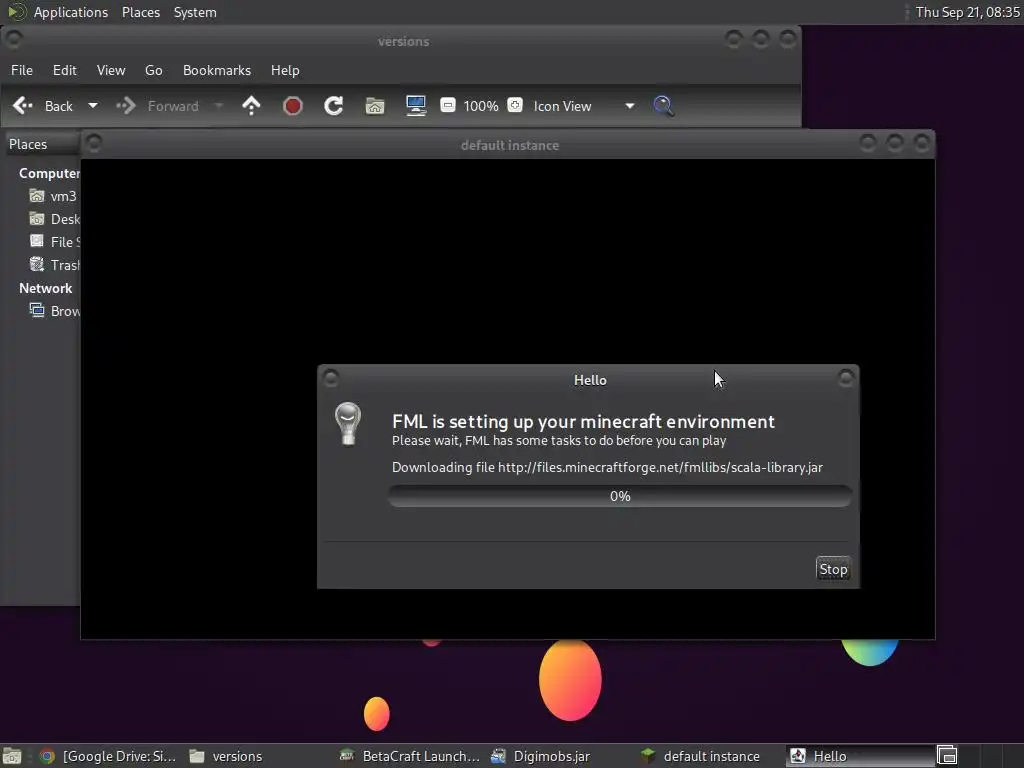
Task: Open the Places panel menu
Action: coord(141,12)
